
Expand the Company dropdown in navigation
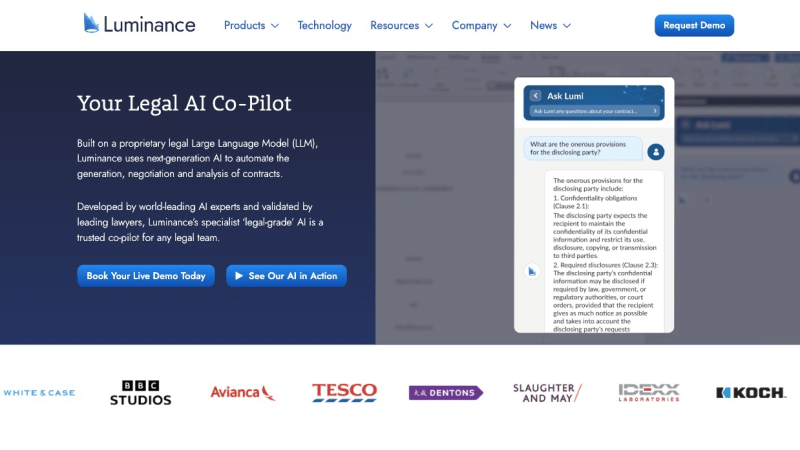click(481, 25)
